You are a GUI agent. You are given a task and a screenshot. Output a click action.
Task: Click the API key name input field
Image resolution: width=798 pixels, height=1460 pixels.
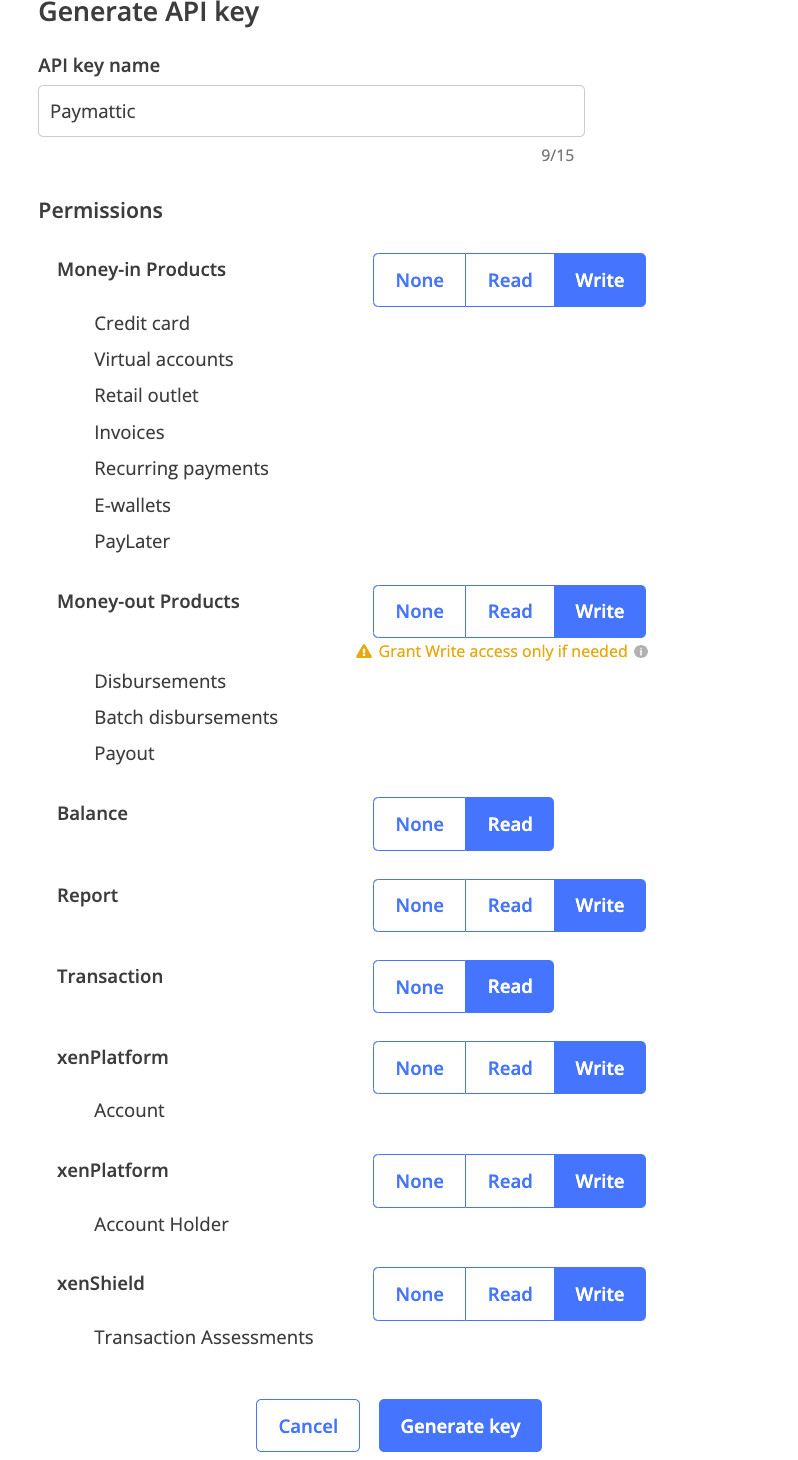[310, 110]
